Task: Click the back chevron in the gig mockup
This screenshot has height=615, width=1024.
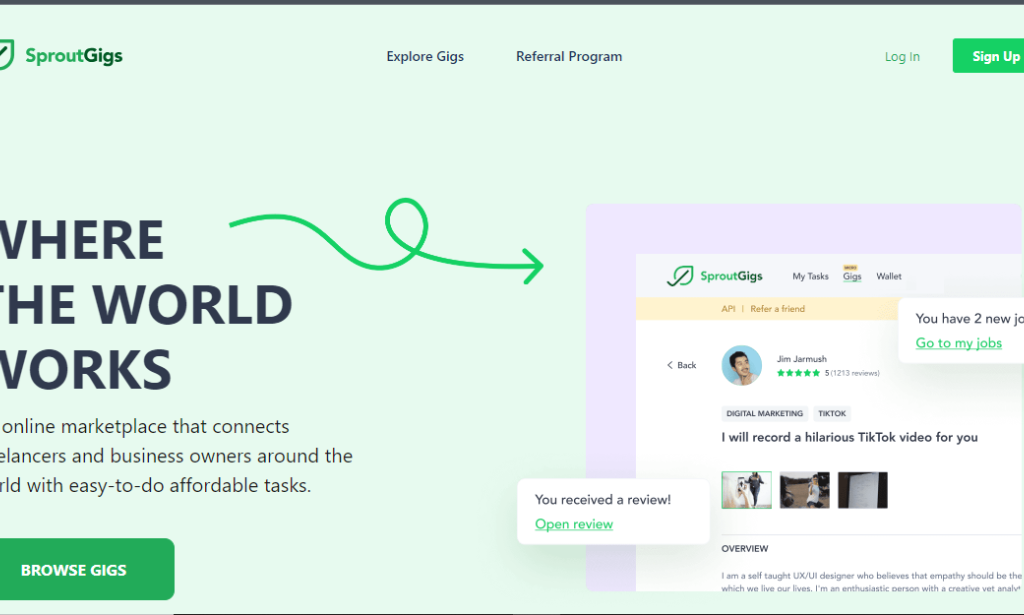Action: pyautogui.click(x=672, y=365)
